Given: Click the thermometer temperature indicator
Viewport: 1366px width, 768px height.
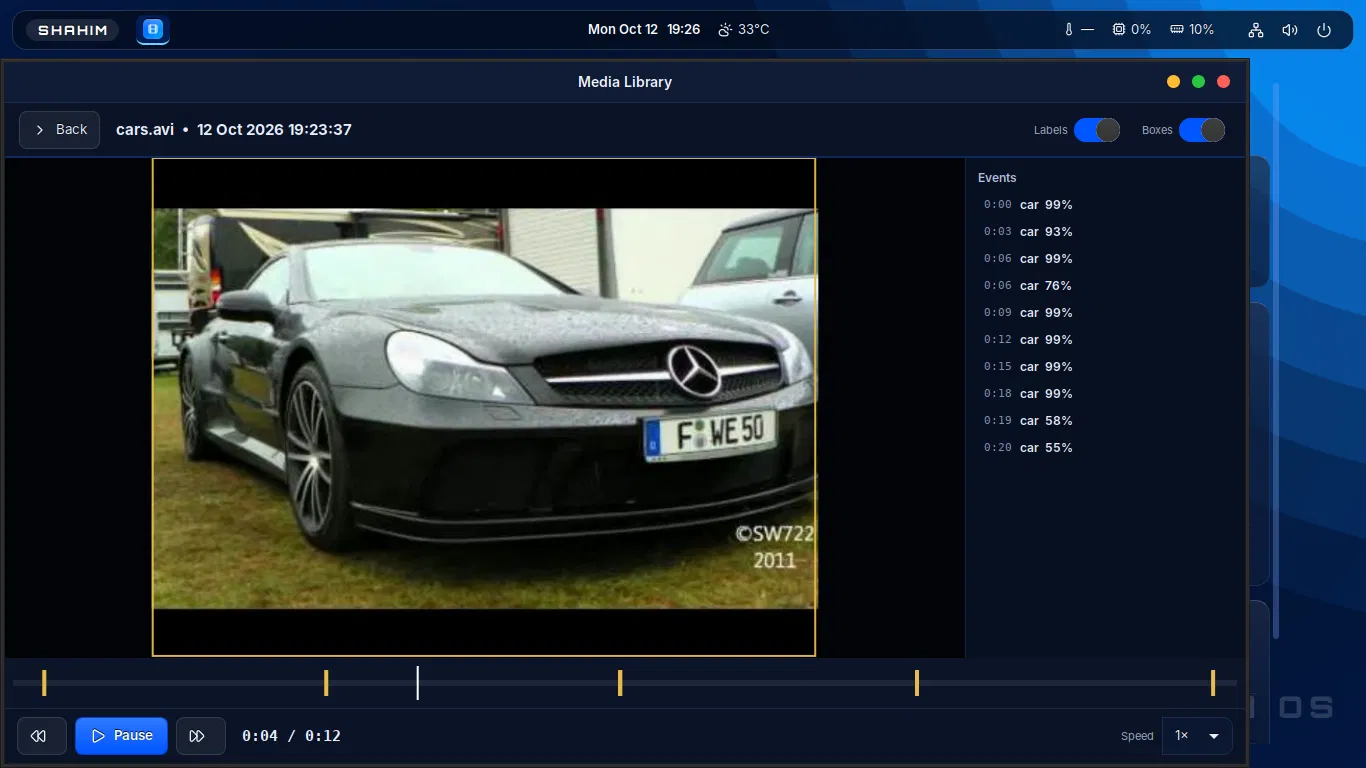Looking at the screenshot, I should click(1079, 30).
